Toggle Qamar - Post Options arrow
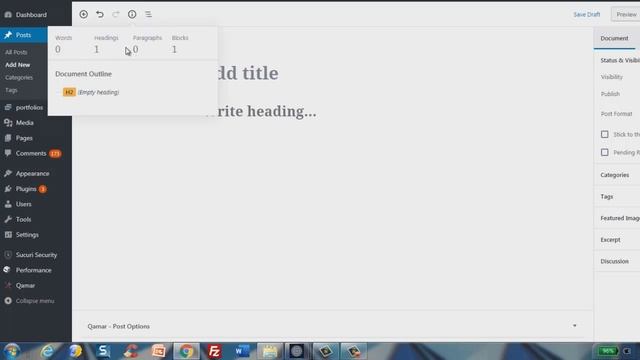Image resolution: width=640 pixels, height=360 pixels. coord(574,326)
